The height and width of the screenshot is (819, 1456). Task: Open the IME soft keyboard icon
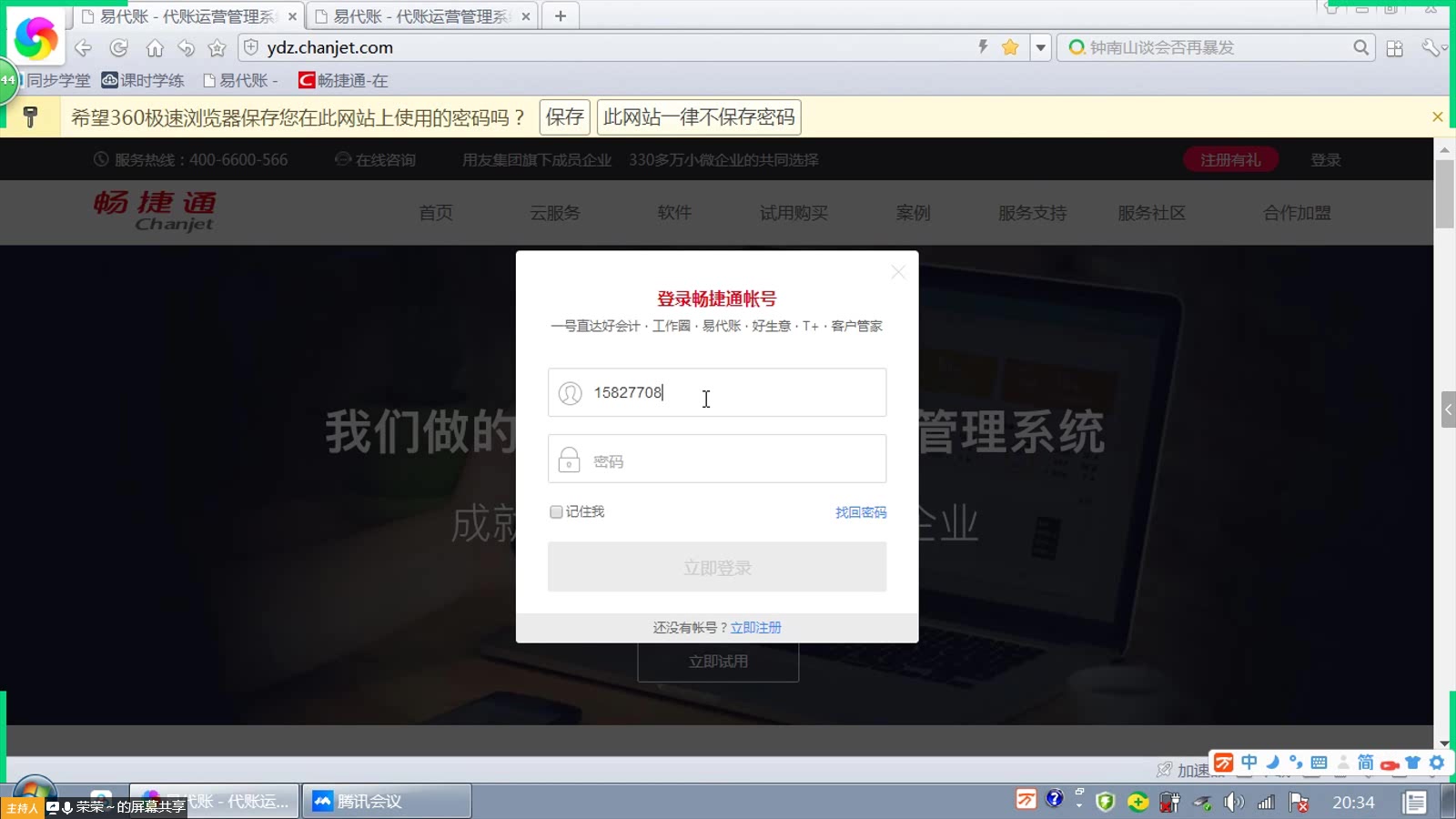click(x=1319, y=763)
